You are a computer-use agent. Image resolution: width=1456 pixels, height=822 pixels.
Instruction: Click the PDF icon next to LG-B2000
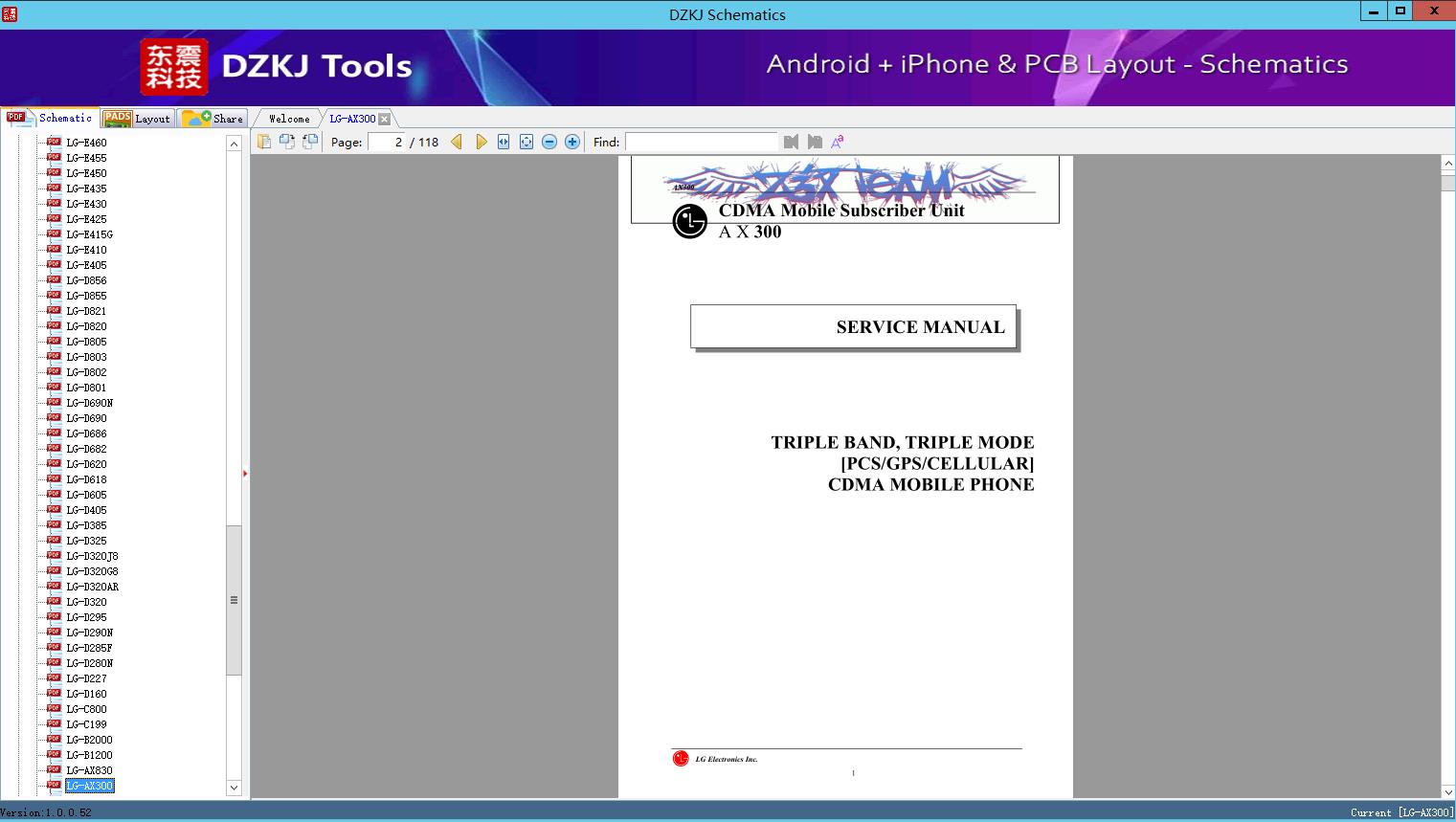point(54,739)
